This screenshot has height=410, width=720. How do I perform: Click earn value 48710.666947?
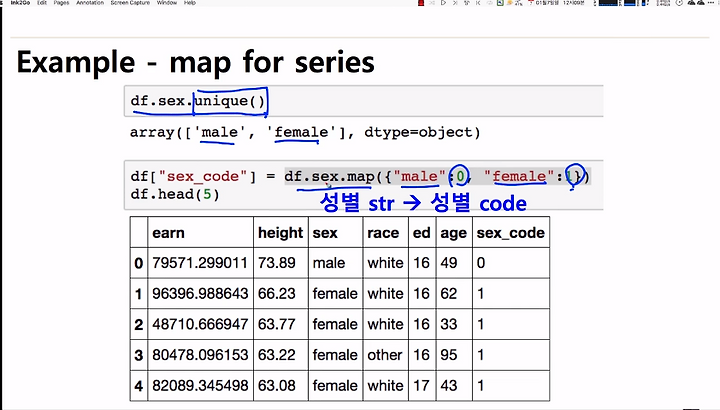click(200, 324)
